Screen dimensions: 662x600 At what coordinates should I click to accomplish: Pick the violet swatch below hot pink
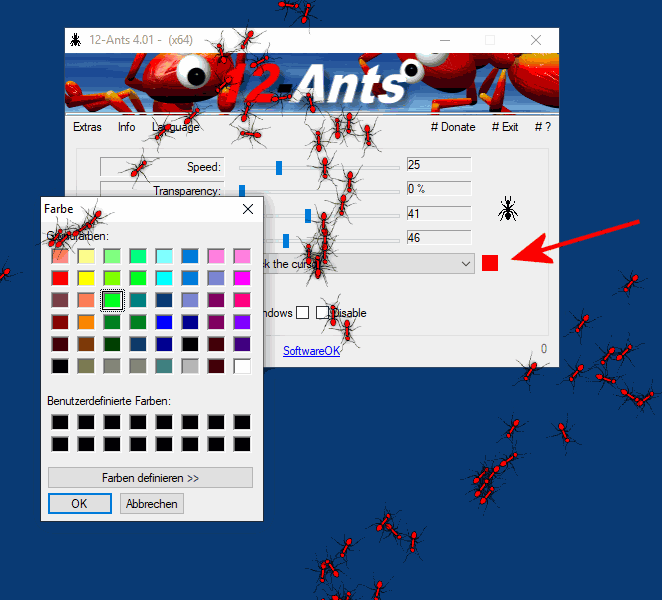(242, 322)
